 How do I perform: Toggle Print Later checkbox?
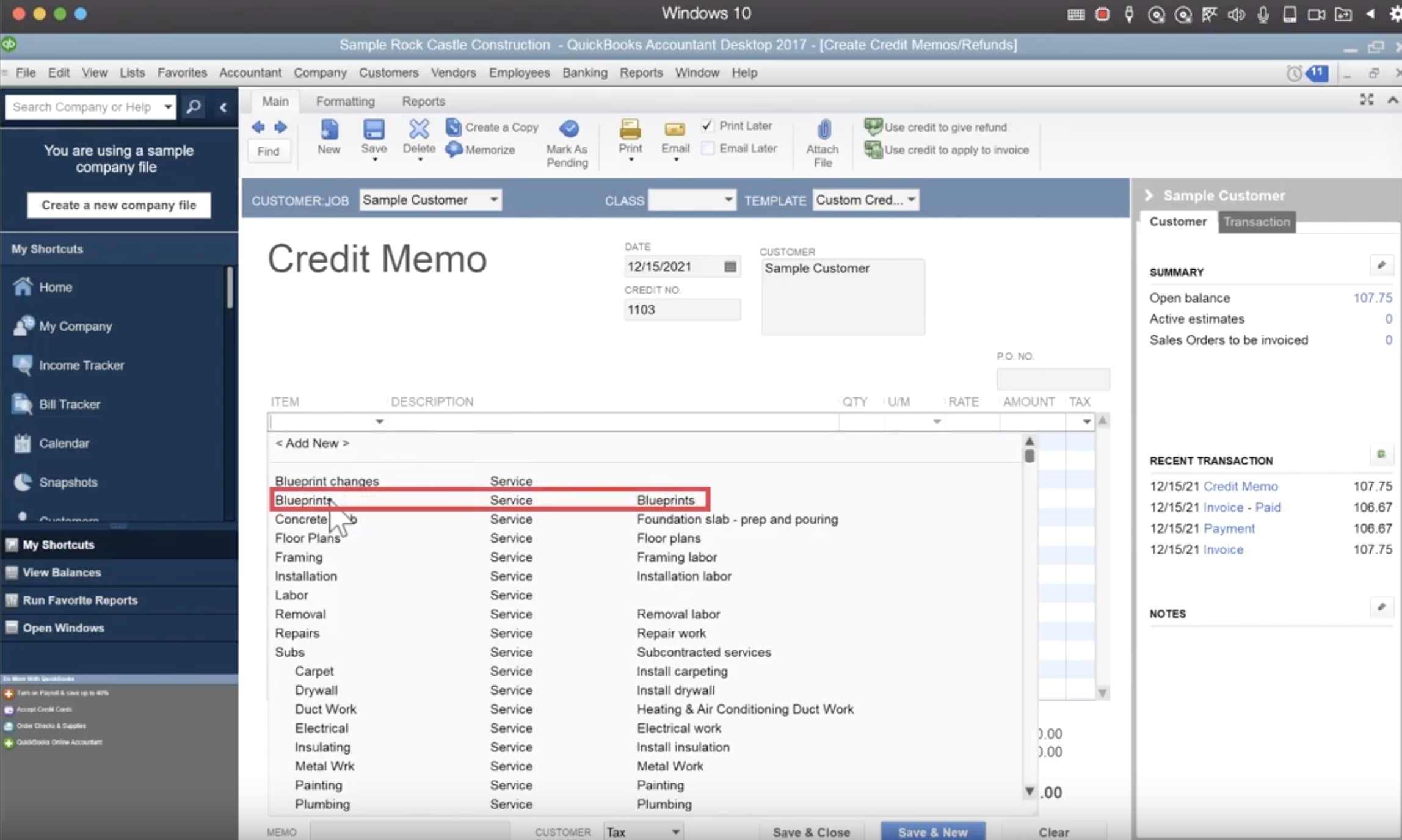coord(706,125)
